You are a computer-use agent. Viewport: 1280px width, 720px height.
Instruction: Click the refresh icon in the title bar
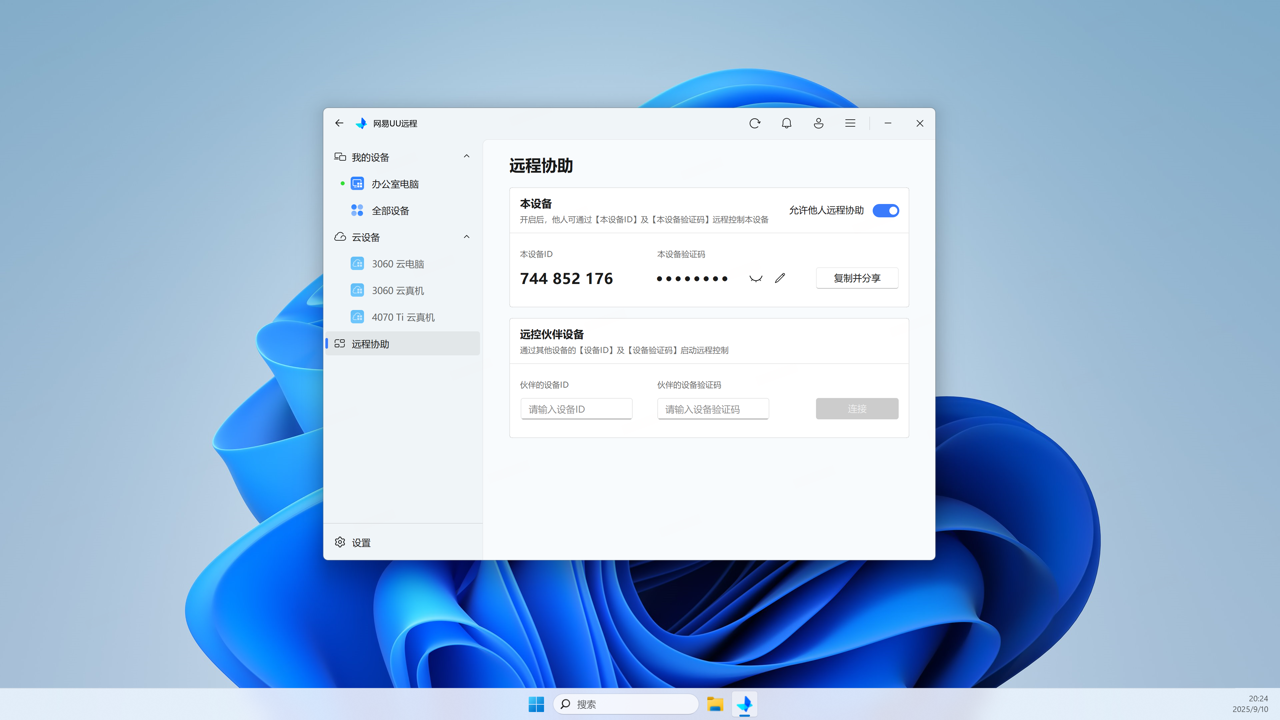pyautogui.click(x=755, y=123)
